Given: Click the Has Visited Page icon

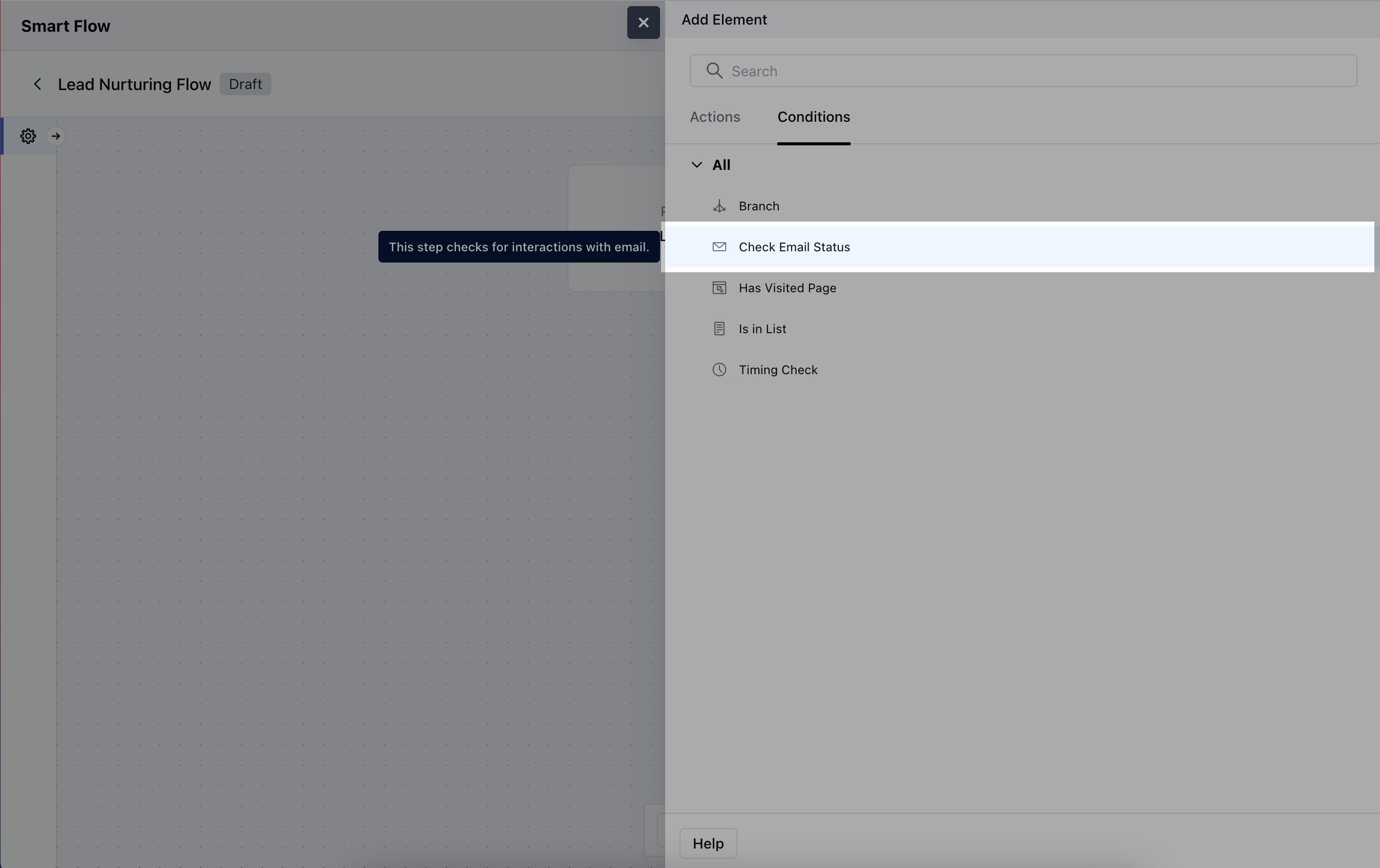Looking at the screenshot, I should click(x=719, y=288).
